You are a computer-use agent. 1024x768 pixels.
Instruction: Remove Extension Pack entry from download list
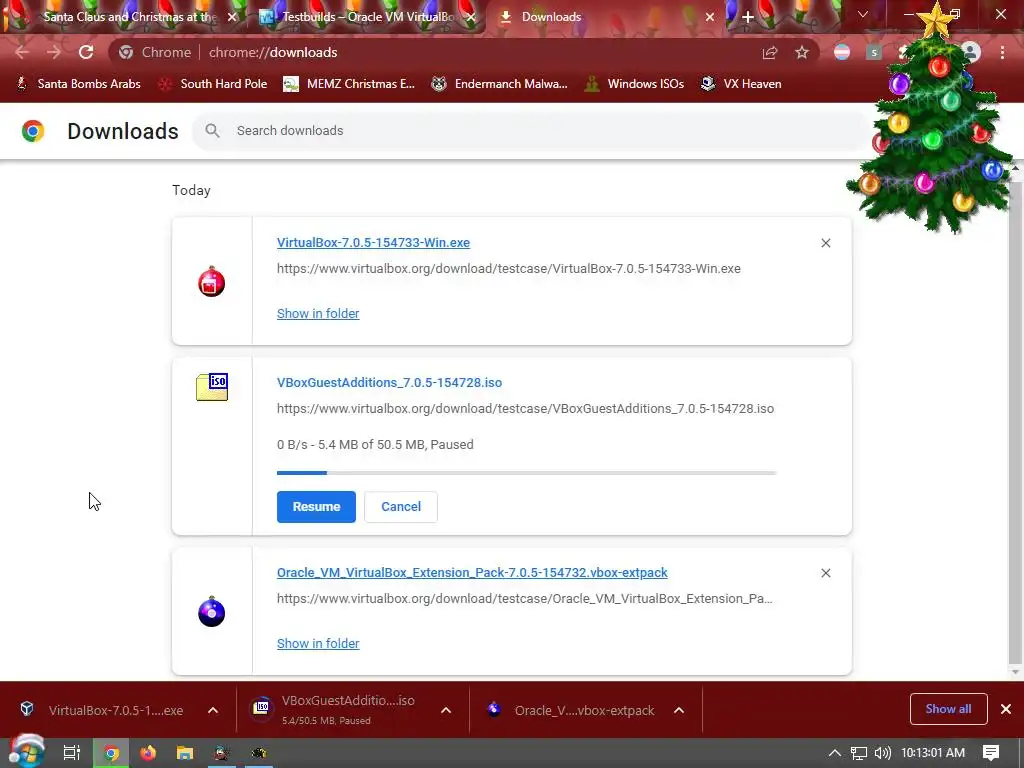point(825,573)
